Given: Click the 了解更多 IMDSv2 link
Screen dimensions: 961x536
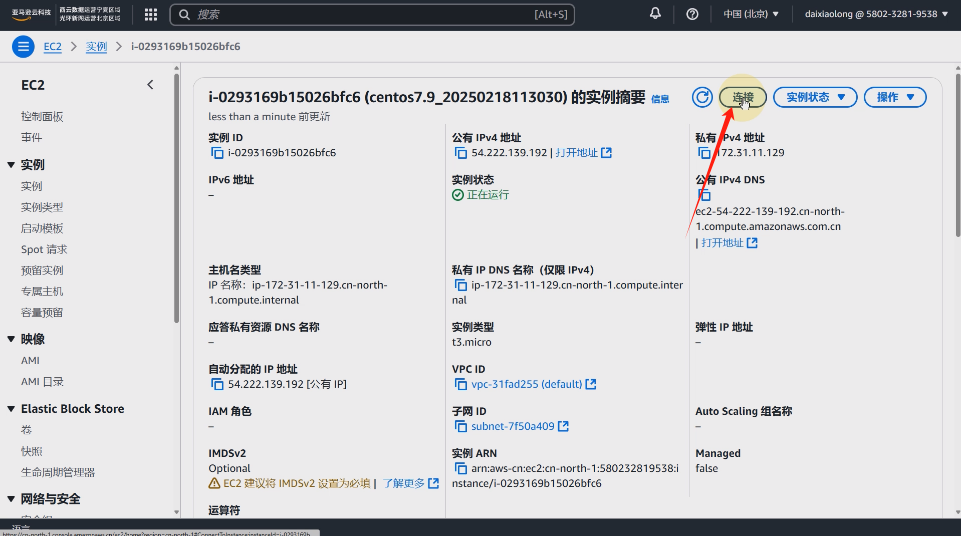Looking at the screenshot, I should [x=411, y=483].
